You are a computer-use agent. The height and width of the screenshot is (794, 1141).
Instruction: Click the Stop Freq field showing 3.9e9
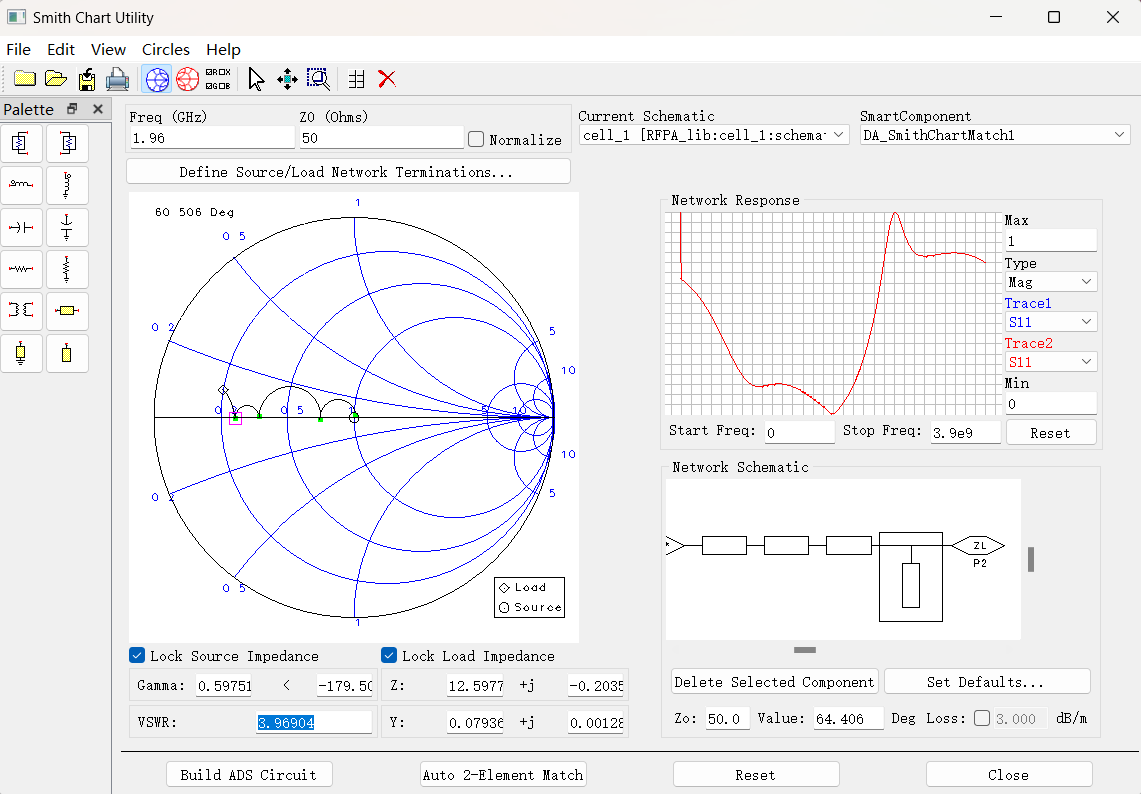click(x=966, y=432)
